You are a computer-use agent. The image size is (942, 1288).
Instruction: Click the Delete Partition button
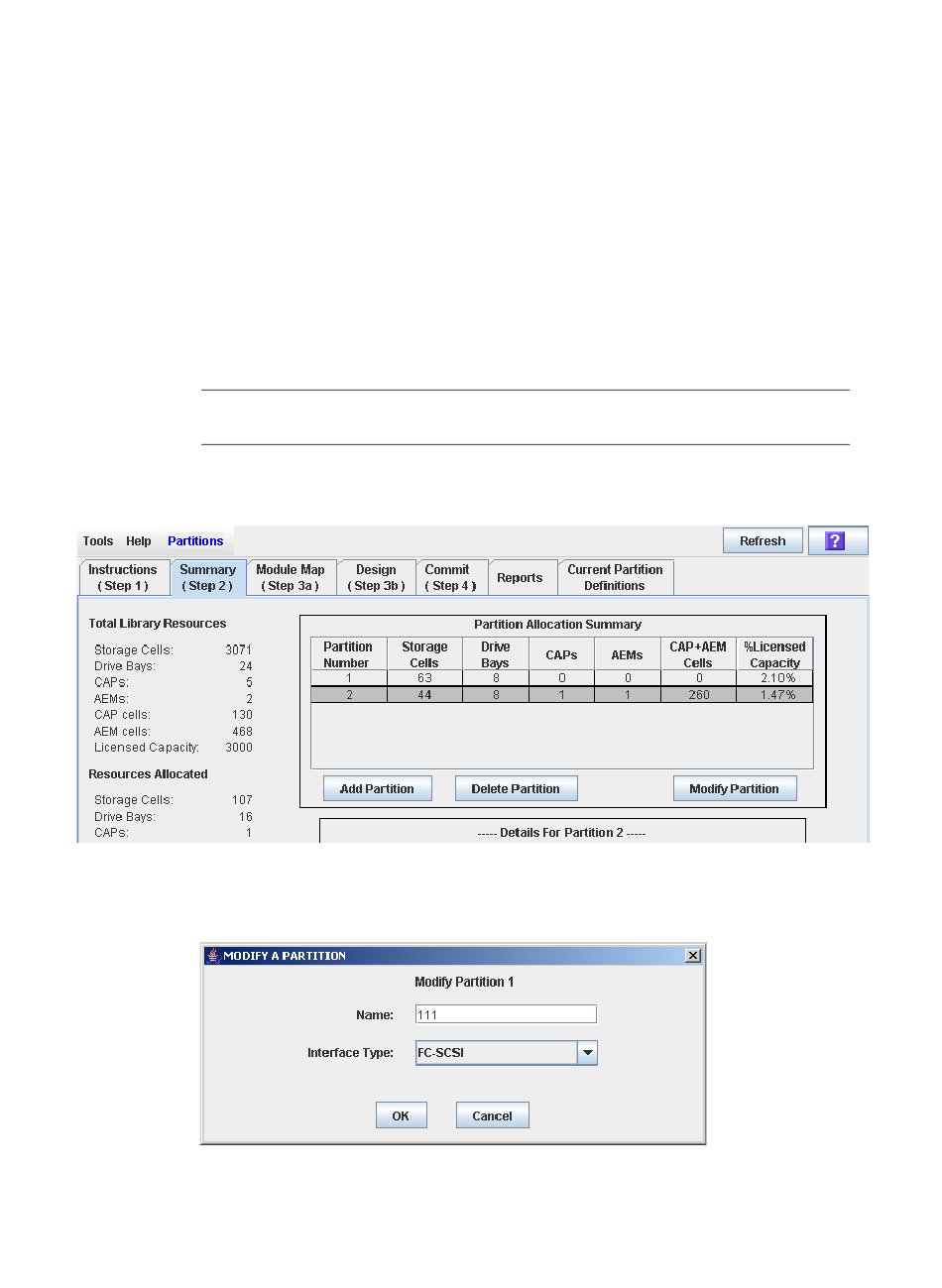click(x=516, y=788)
